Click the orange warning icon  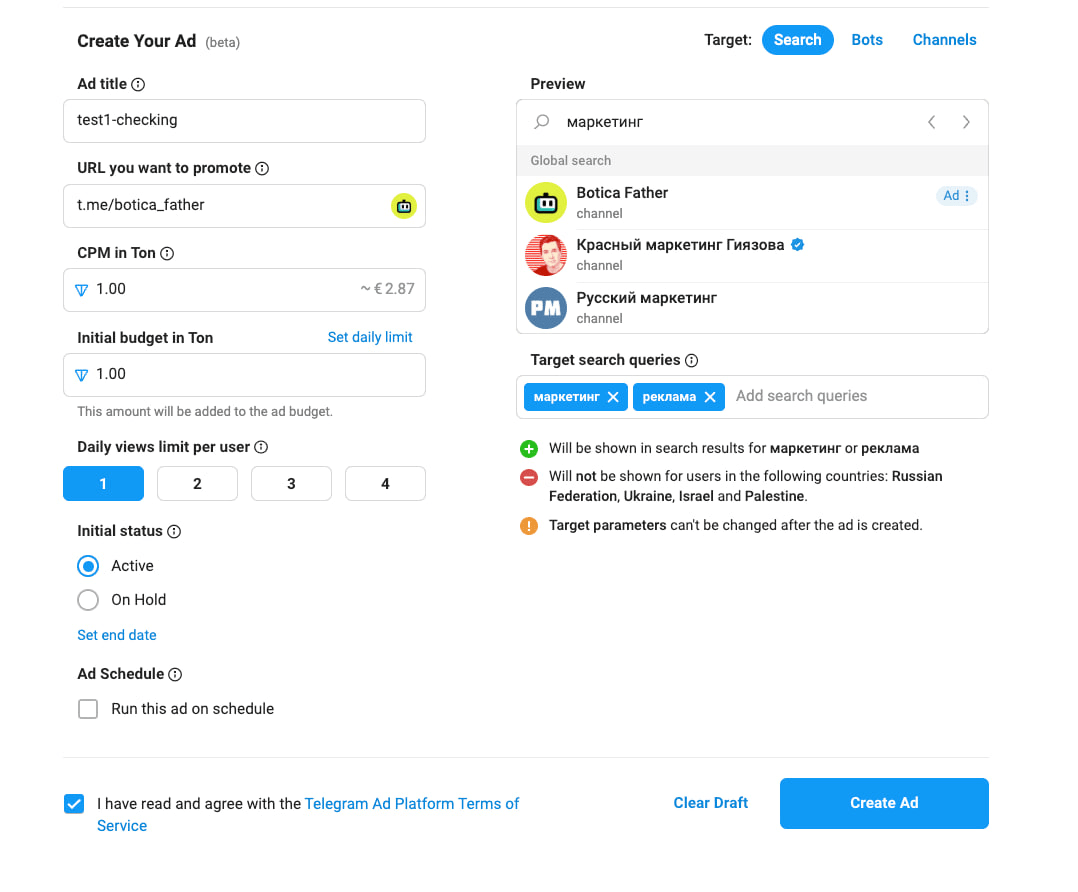click(529, 526)
